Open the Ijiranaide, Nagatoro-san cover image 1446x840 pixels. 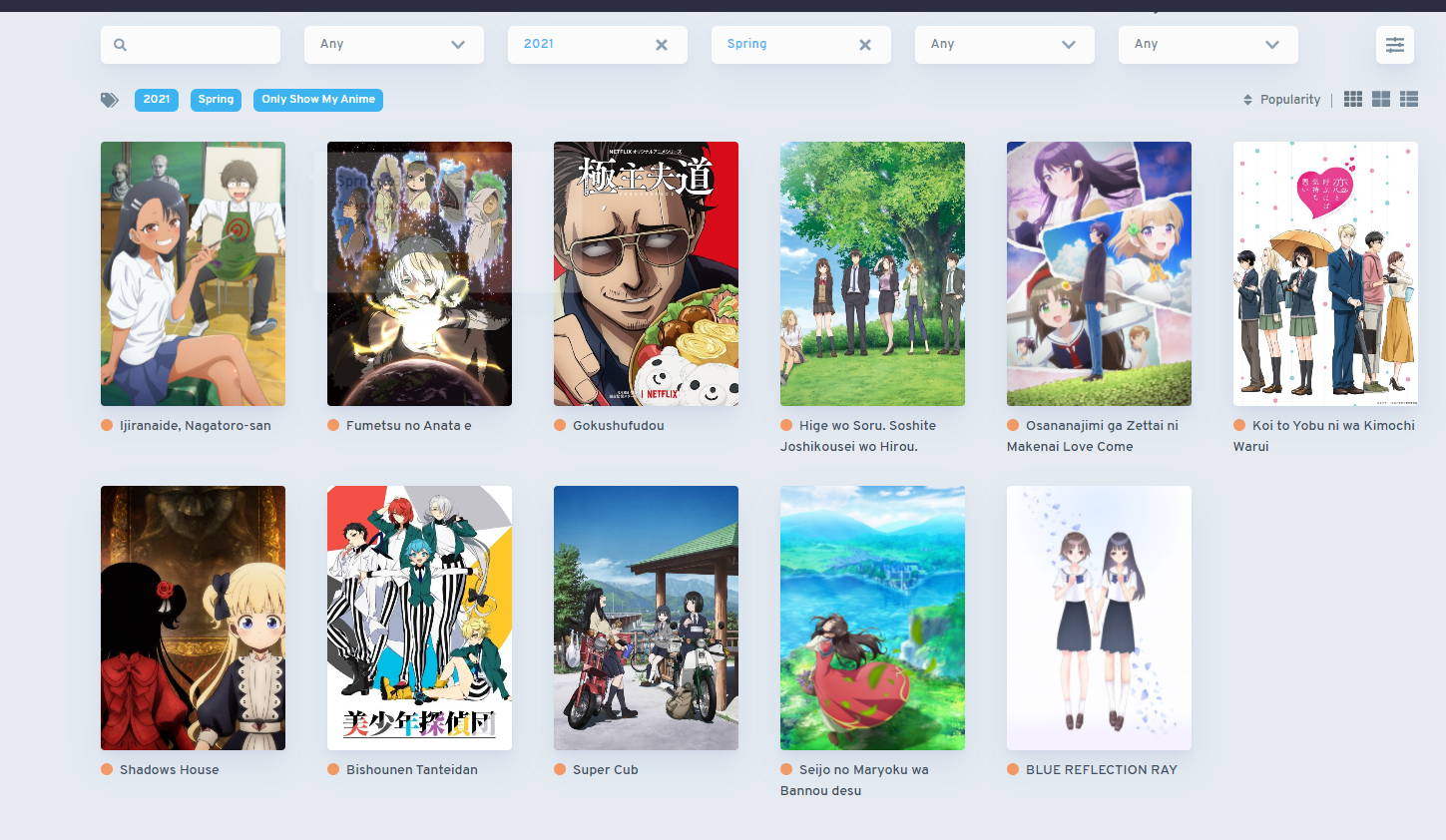(x=193, y=273)
